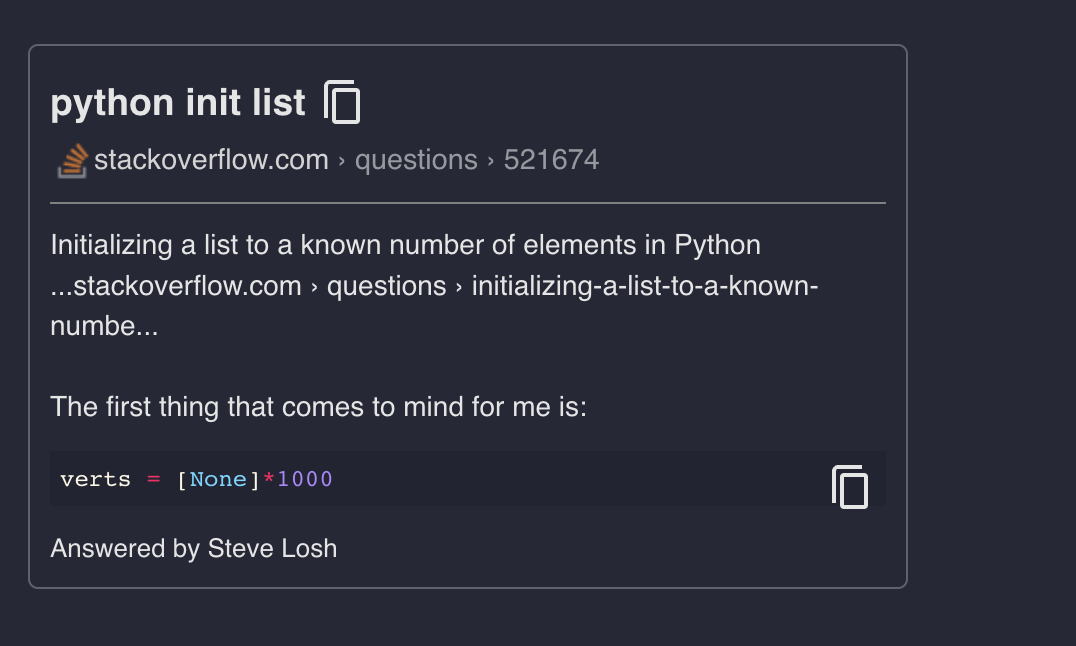
Task: Click the Stack Overflow logo icon
Action: 72,160
